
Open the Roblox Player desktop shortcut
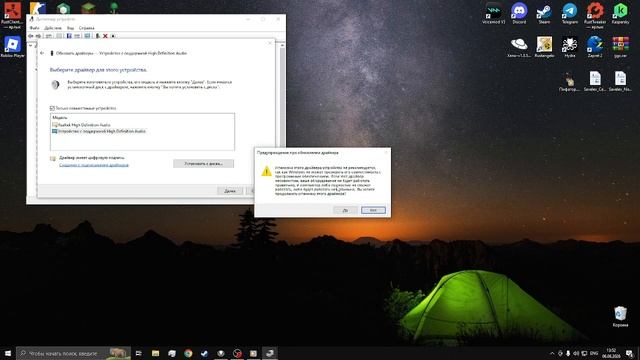pos(12,47)
